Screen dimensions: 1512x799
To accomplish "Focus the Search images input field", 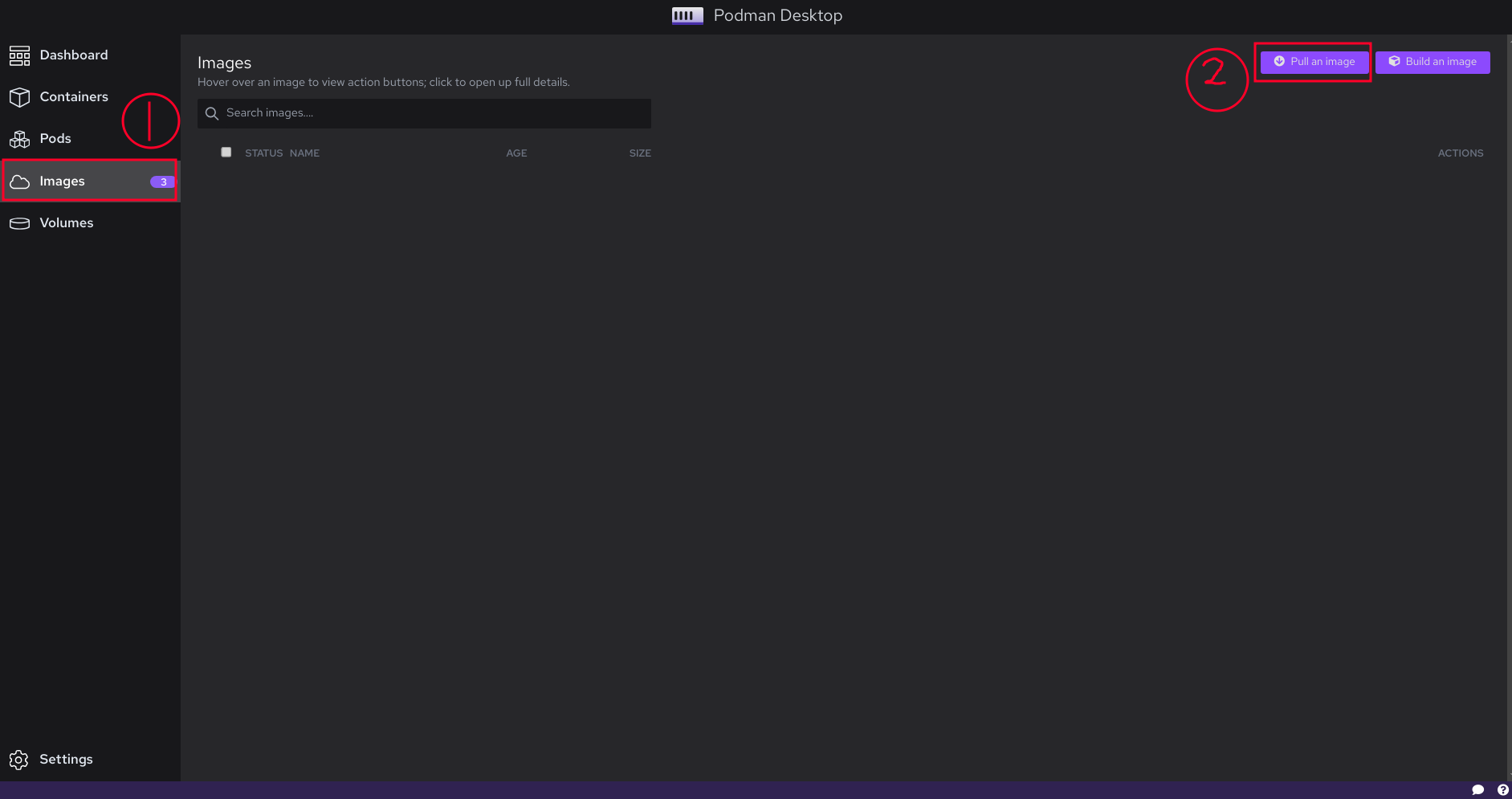I will tap(424, 113).
